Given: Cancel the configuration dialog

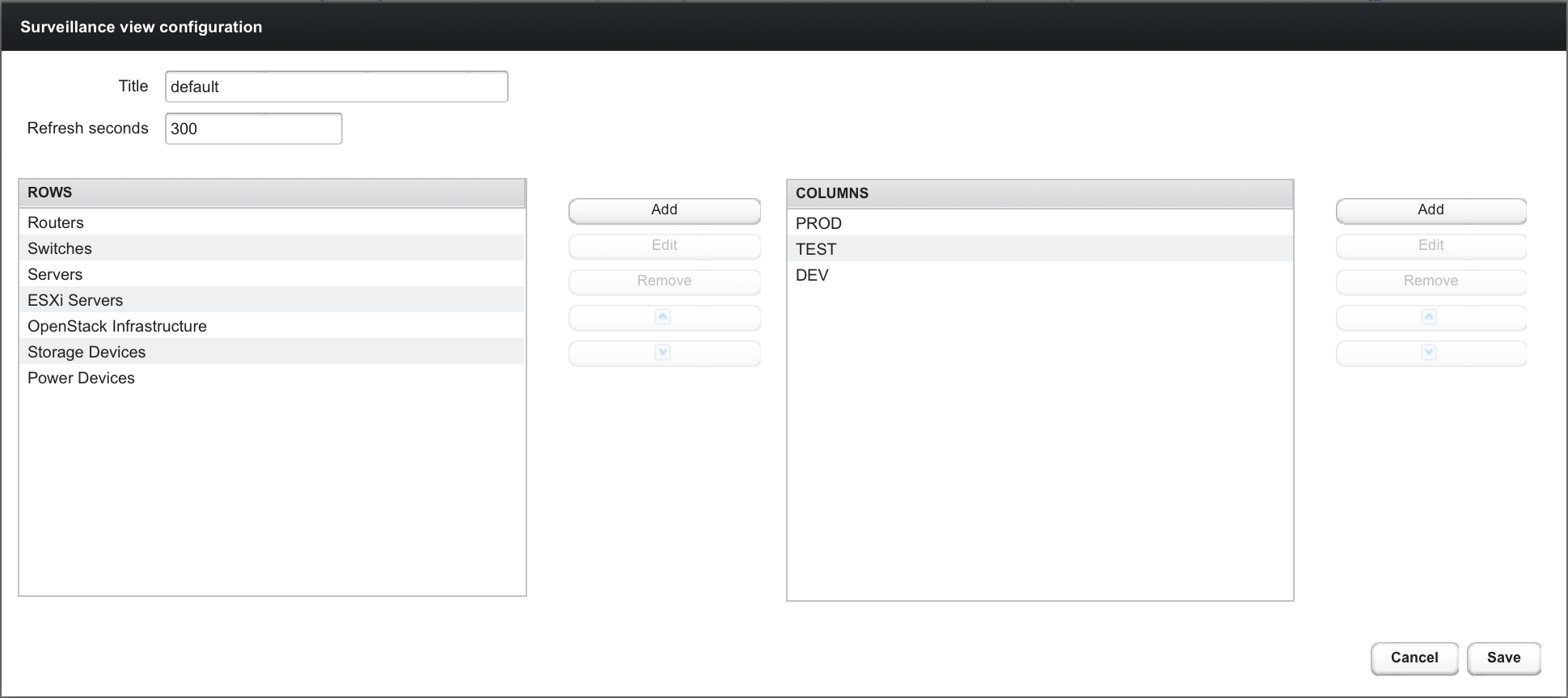Looking at the screenshot, I should [x=1414, y=658].
